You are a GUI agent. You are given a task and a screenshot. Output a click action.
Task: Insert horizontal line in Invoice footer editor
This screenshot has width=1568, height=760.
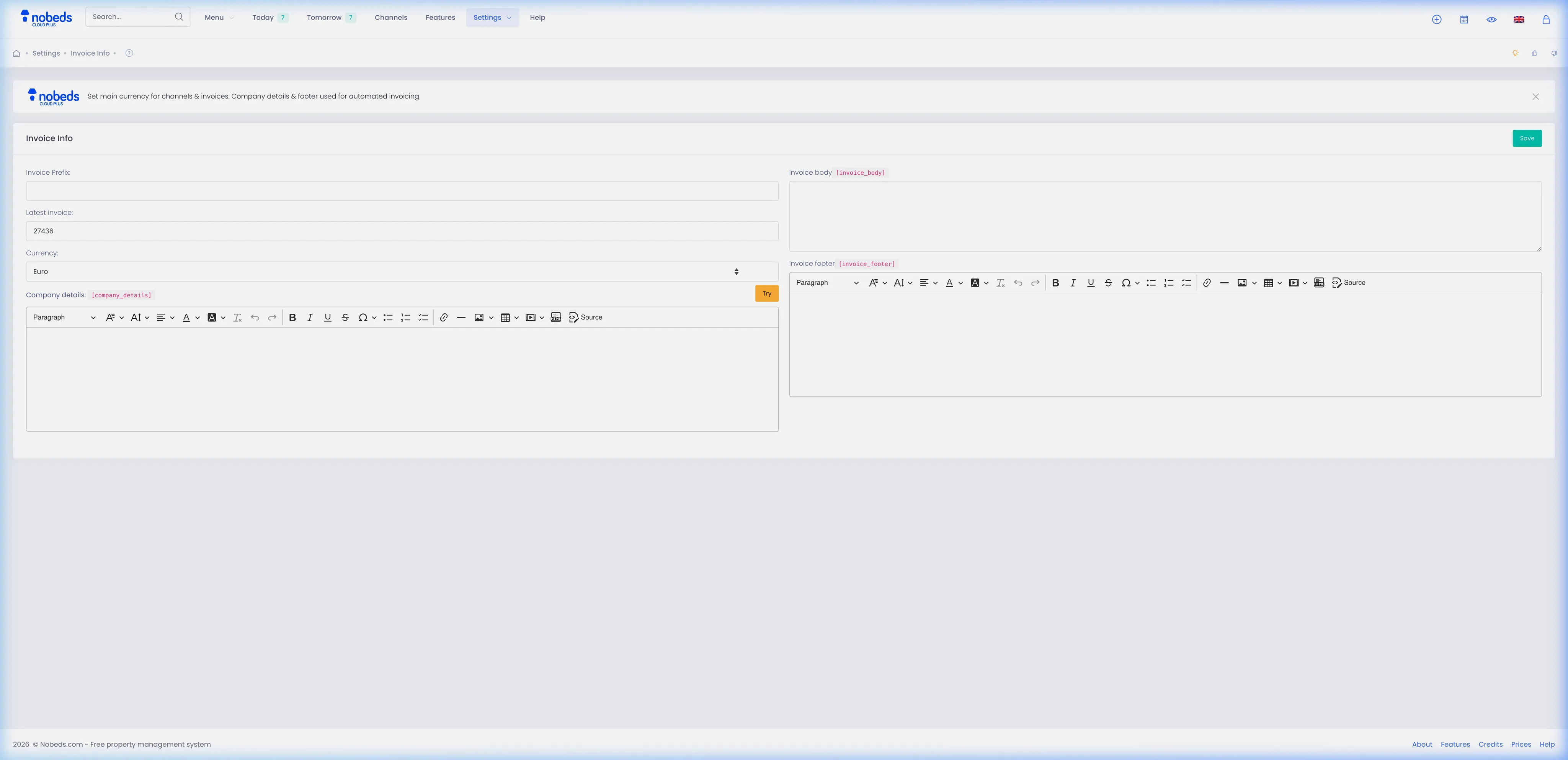click(1225, 283)
